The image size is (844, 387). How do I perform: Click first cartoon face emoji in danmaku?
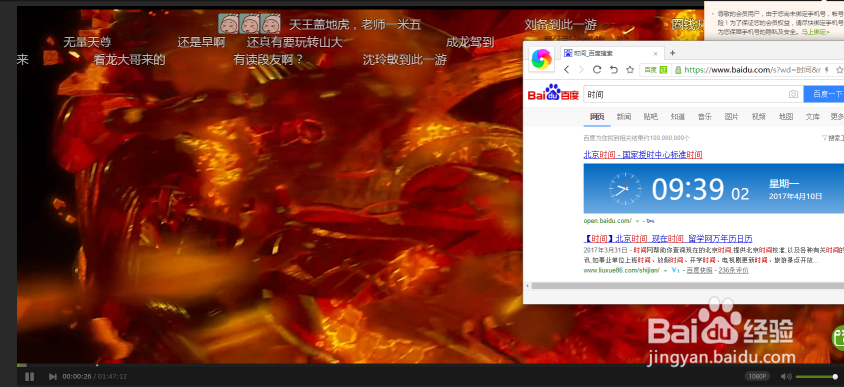(228, 24)
